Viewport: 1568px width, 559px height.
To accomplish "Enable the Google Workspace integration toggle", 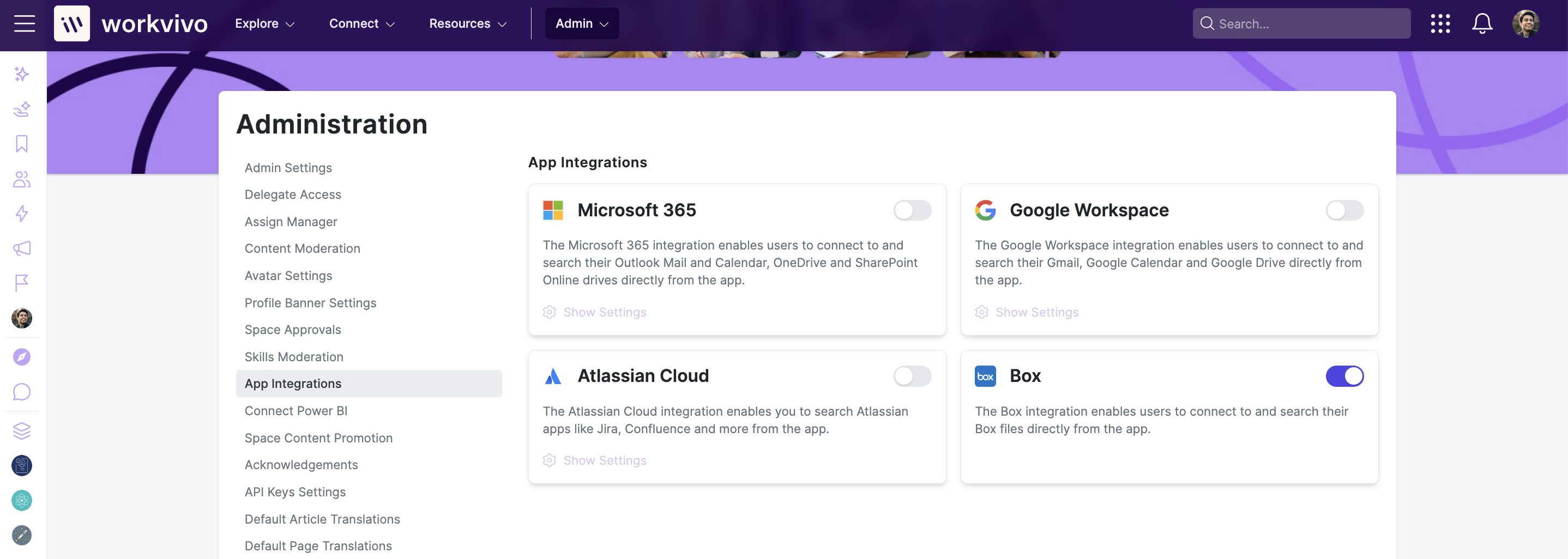I will click(x=1344, y=210).
